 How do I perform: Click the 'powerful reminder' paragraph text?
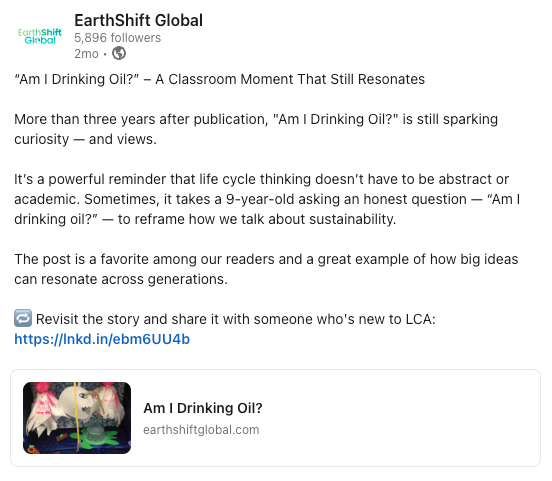coord(267,199)
